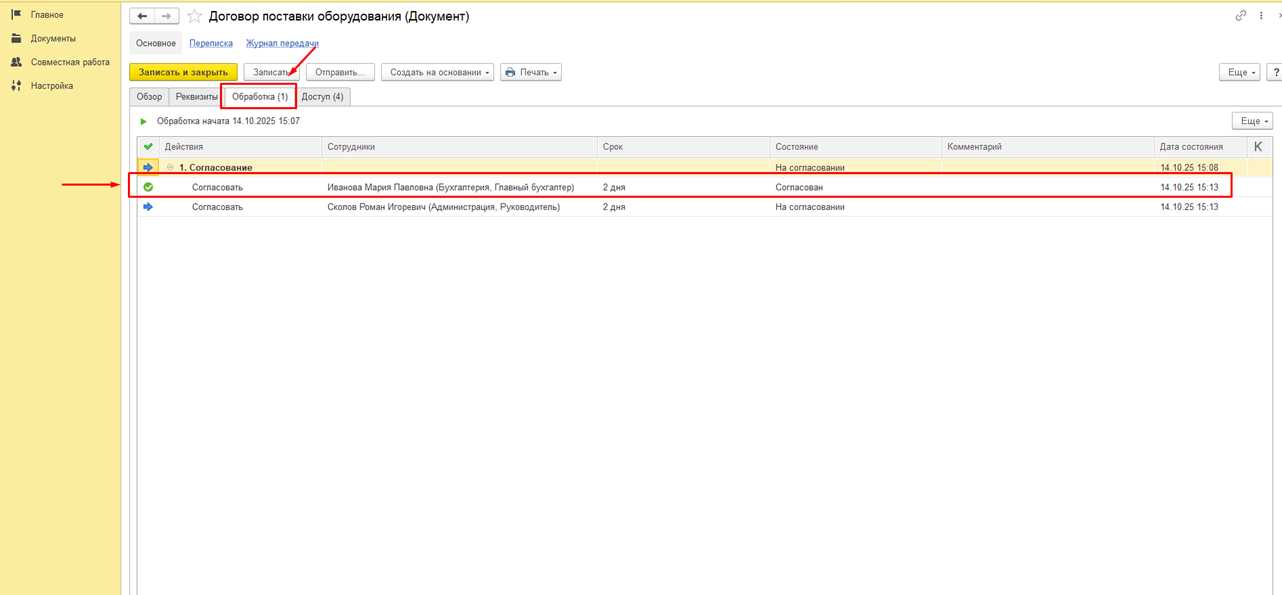Click blue arrow icon in Согласование group row
Image resolution: width=1282 pixels, height=595 pixels.
[148, 168]
